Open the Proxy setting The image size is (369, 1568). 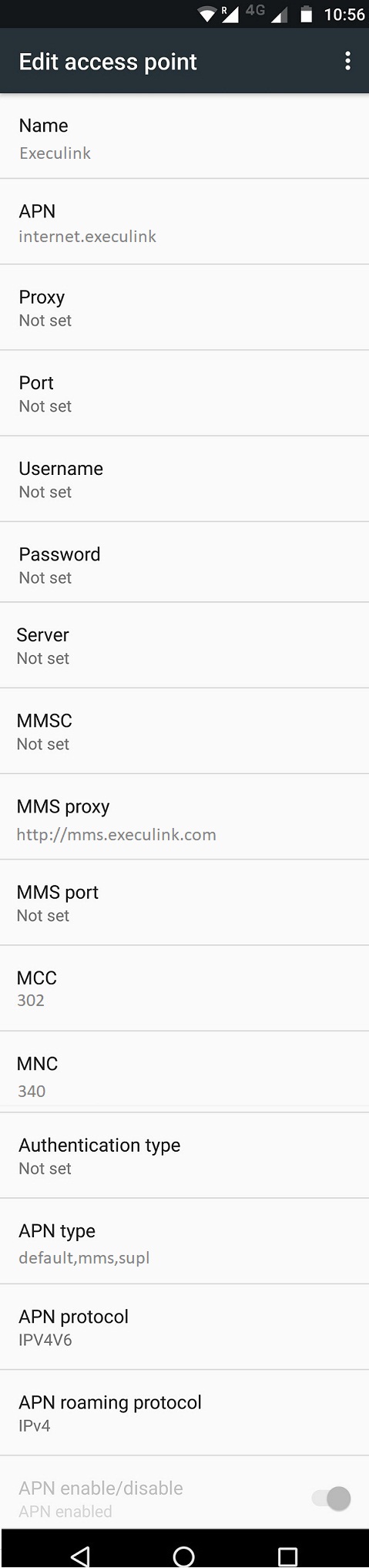pyautogui.click(x=184, y=308)
